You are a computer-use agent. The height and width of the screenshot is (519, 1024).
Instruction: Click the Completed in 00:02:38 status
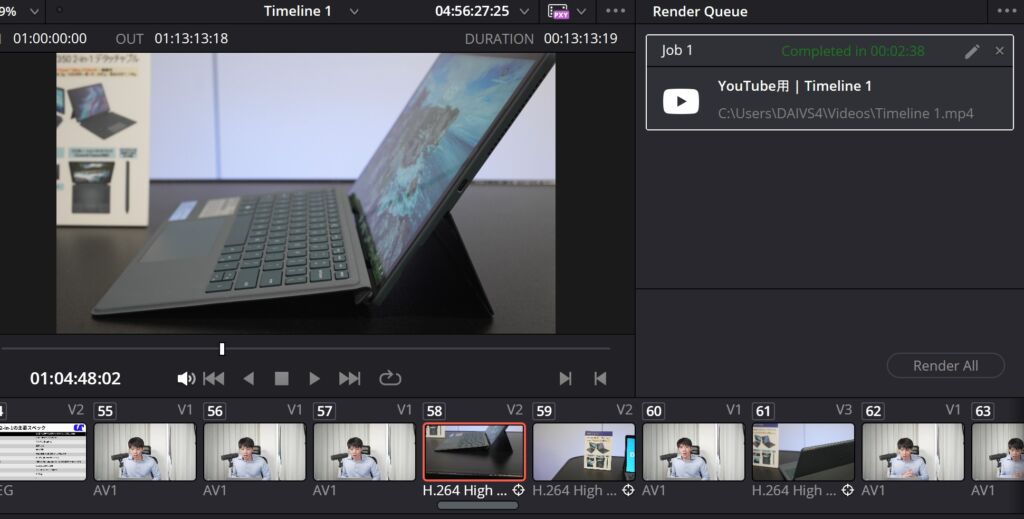(x=852, y=51)
